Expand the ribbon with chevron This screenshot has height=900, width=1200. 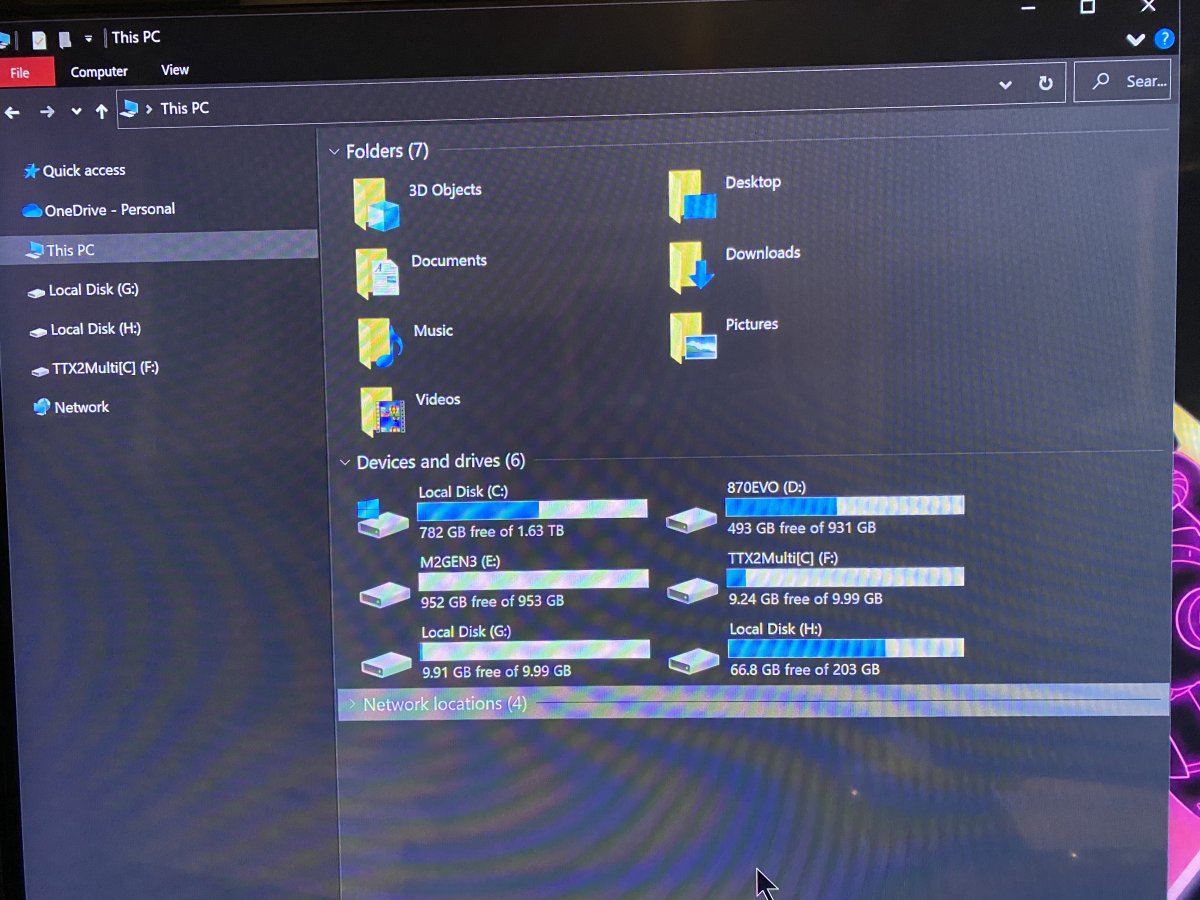pos(1136,40)
